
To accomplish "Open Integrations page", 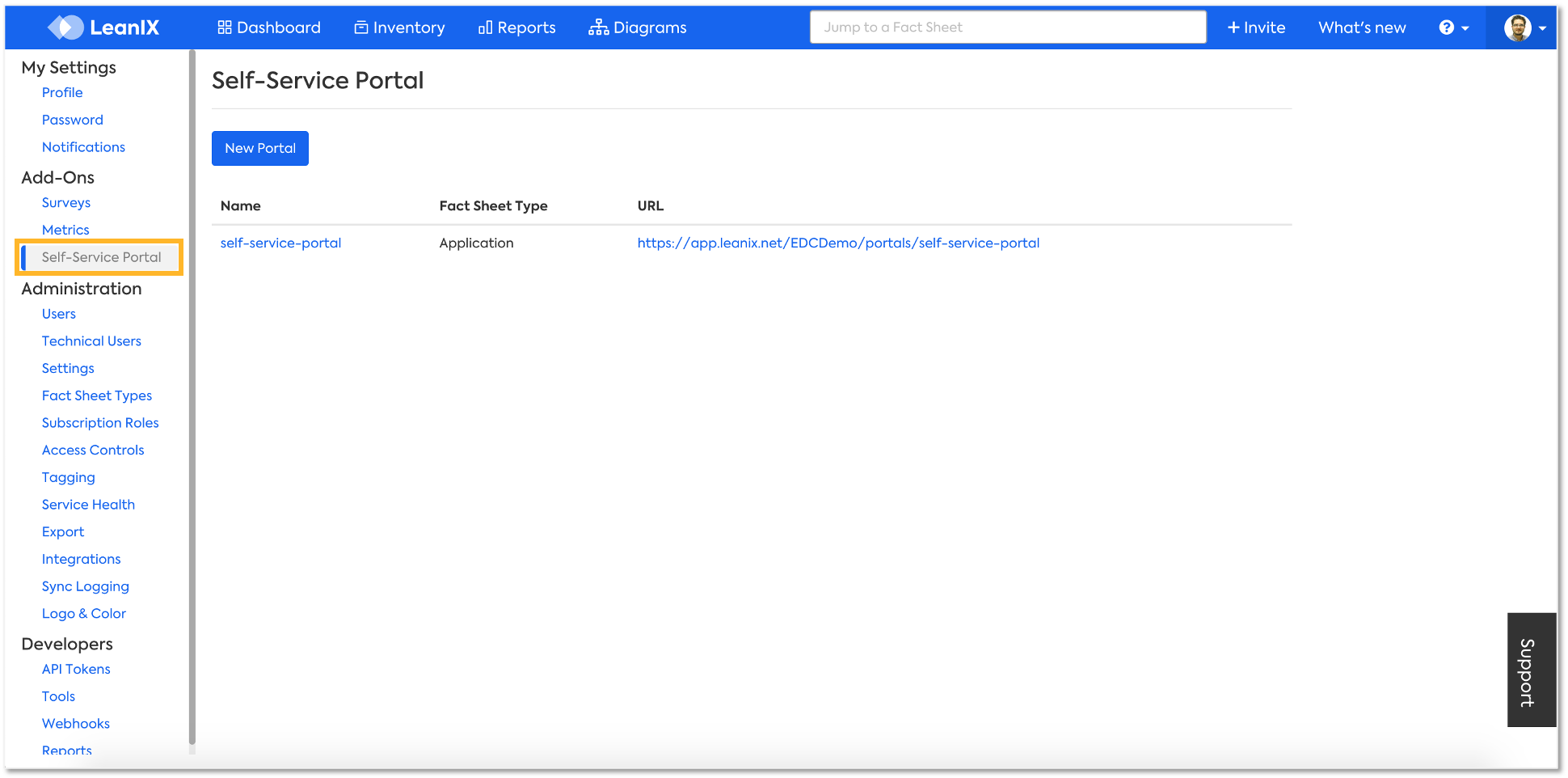I will point(82,559).
